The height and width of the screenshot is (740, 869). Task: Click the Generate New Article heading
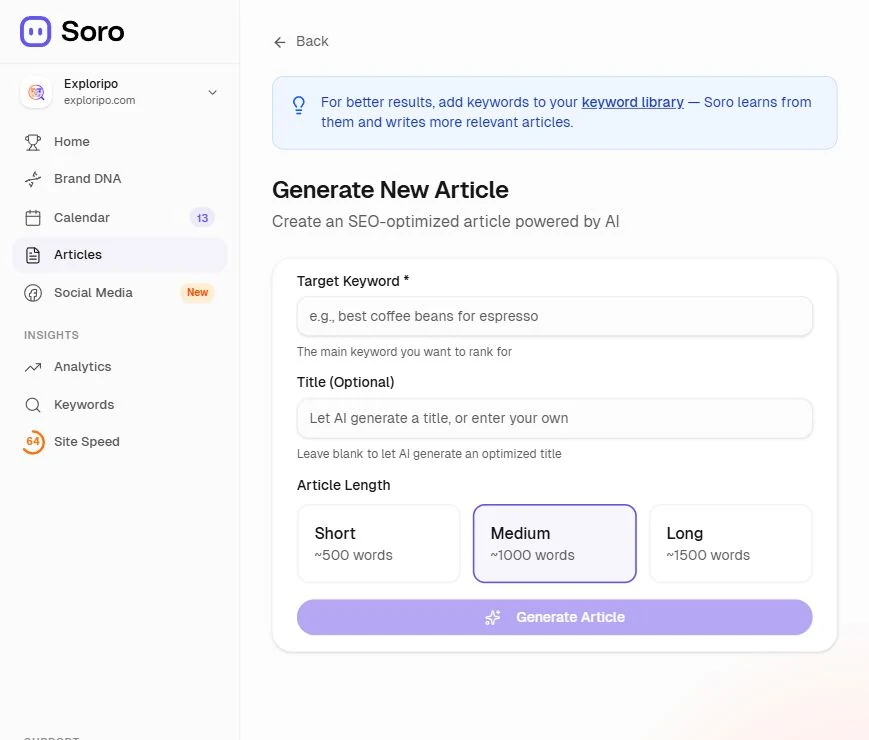pyautogui.click(x=390, y=190)
